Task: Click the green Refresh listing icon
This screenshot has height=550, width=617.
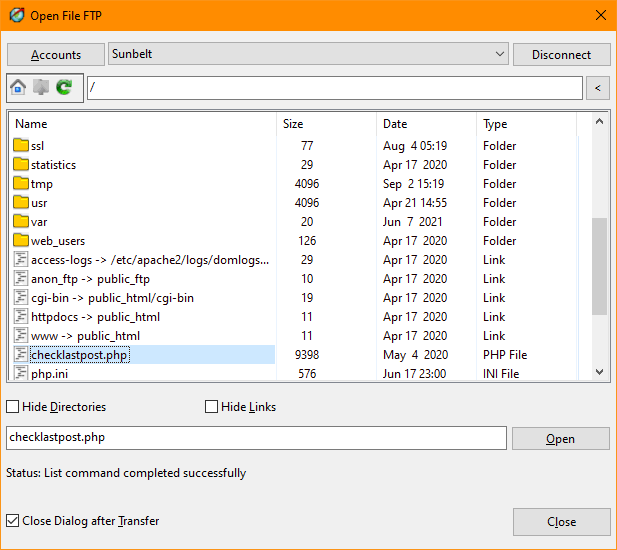Action: (x=64, y=87)
